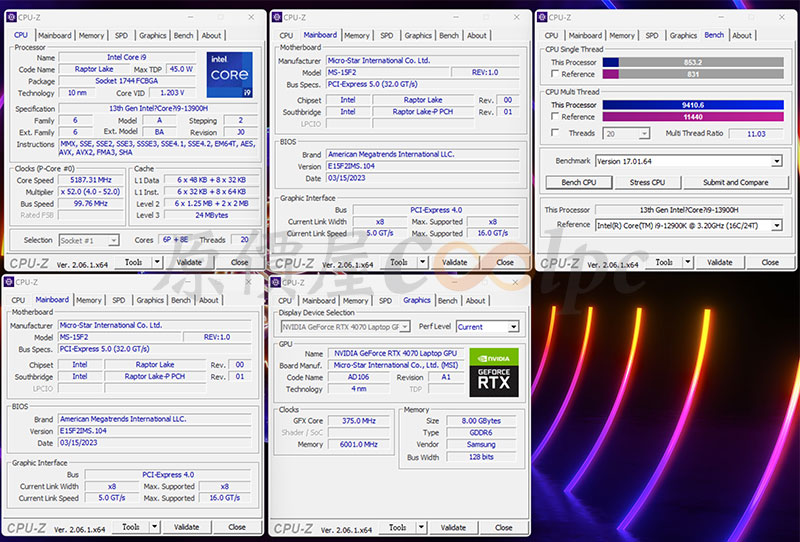This screenshot has width=800, height=542.
Task: Tick the Threads checkbox in the Bench window
Action: click(555, 133)
